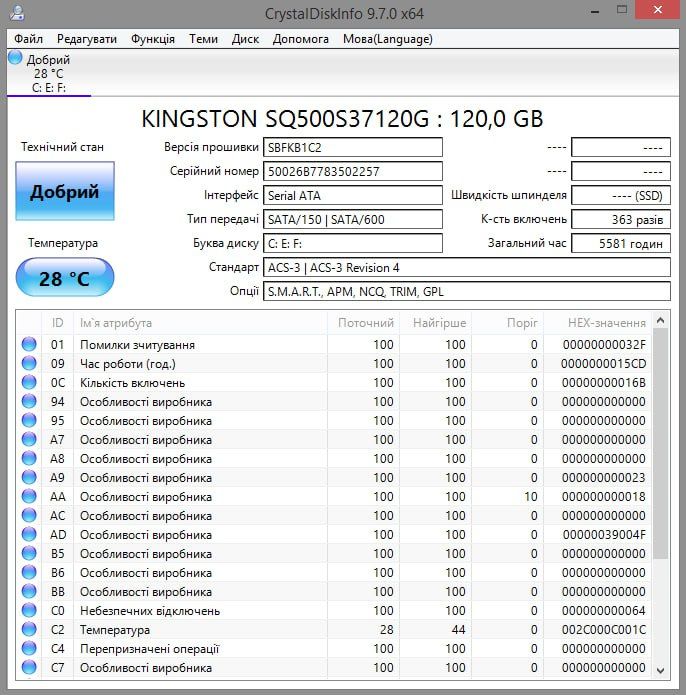Screen dimensions: 686x695
Task: Click the 28 °C temperature button
Action: click(65, 277)
